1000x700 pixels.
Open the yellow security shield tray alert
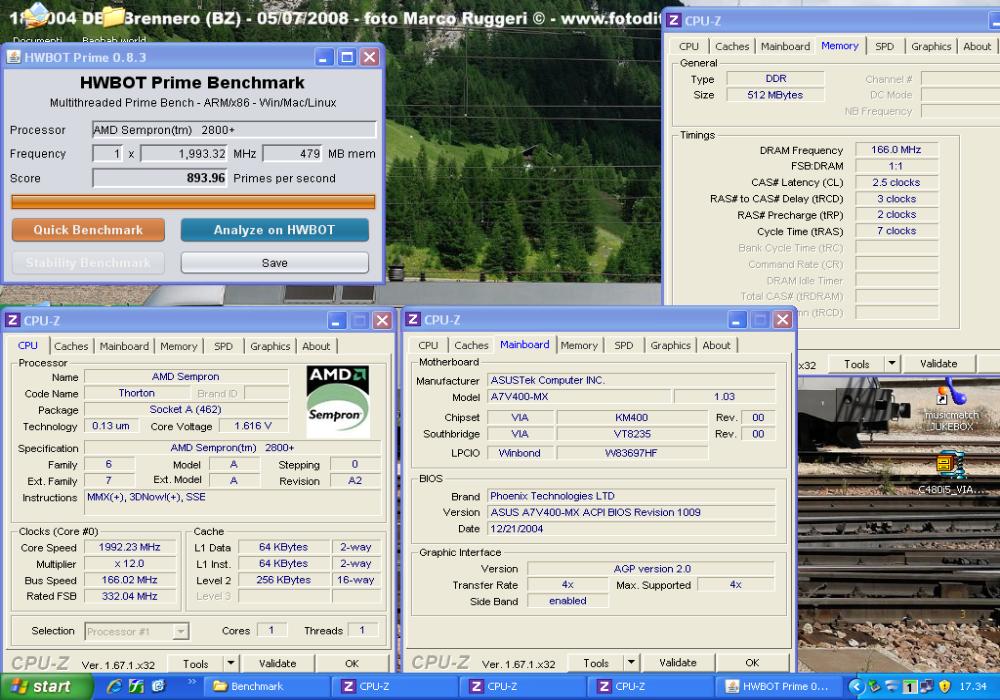945,687
